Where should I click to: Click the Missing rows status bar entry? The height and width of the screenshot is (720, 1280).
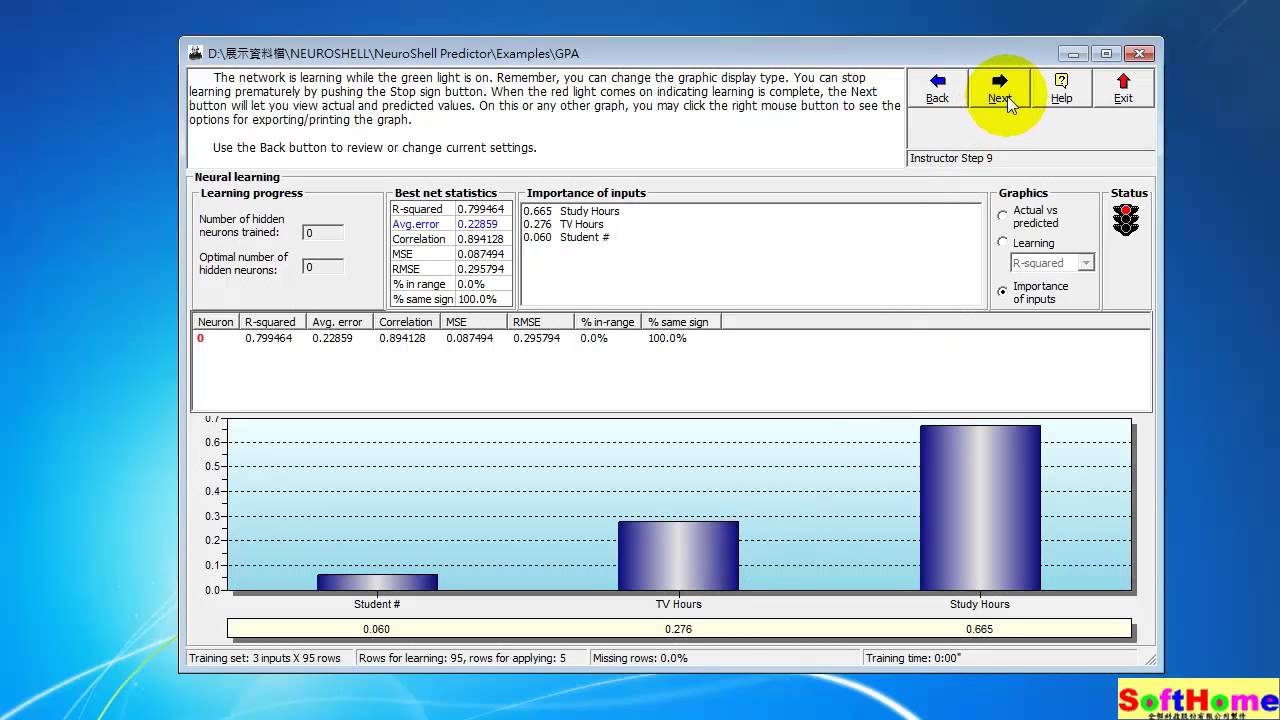(725, 658)
